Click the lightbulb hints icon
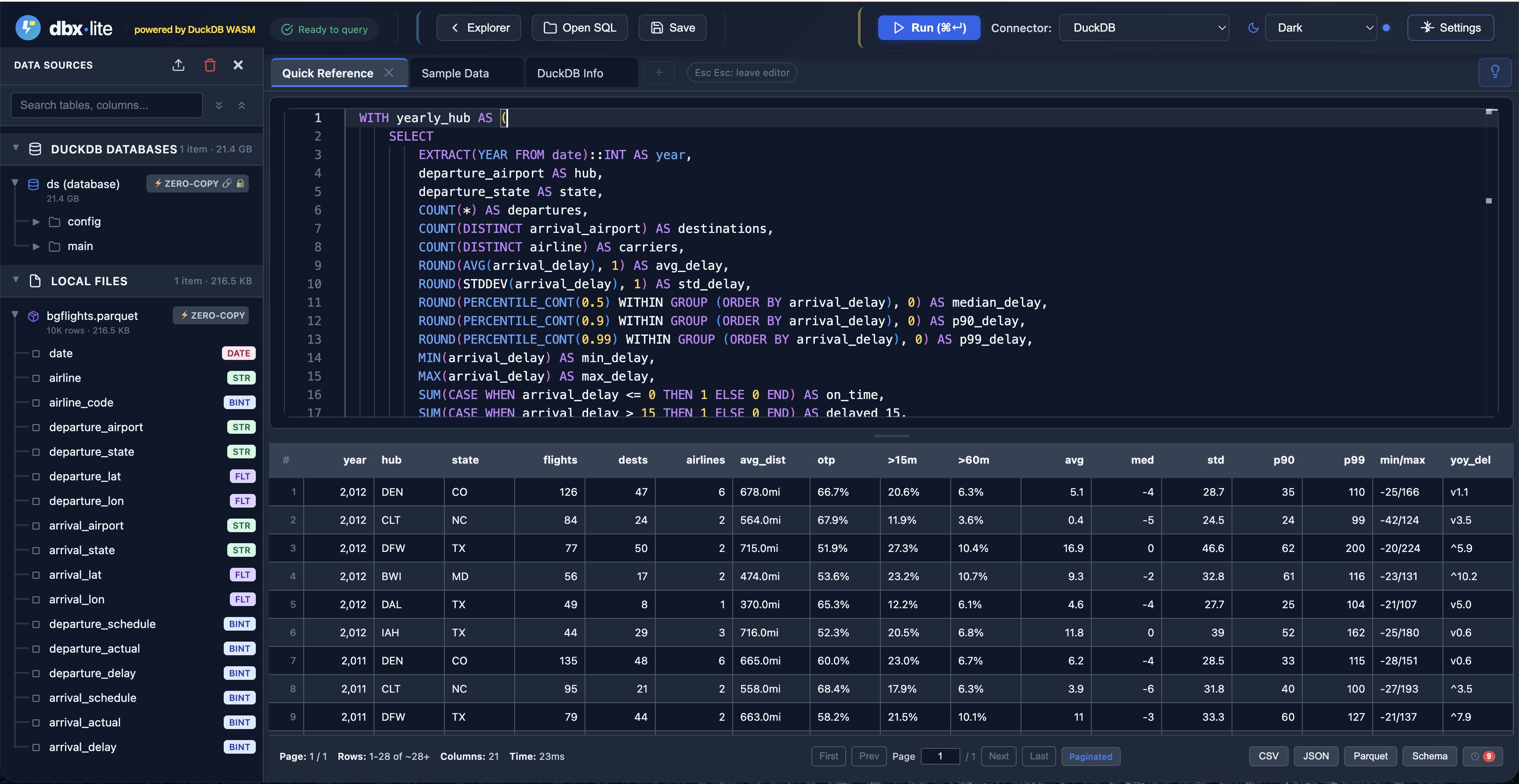1519x784 pixels. pyautogui.click(x=1495, y=72)
